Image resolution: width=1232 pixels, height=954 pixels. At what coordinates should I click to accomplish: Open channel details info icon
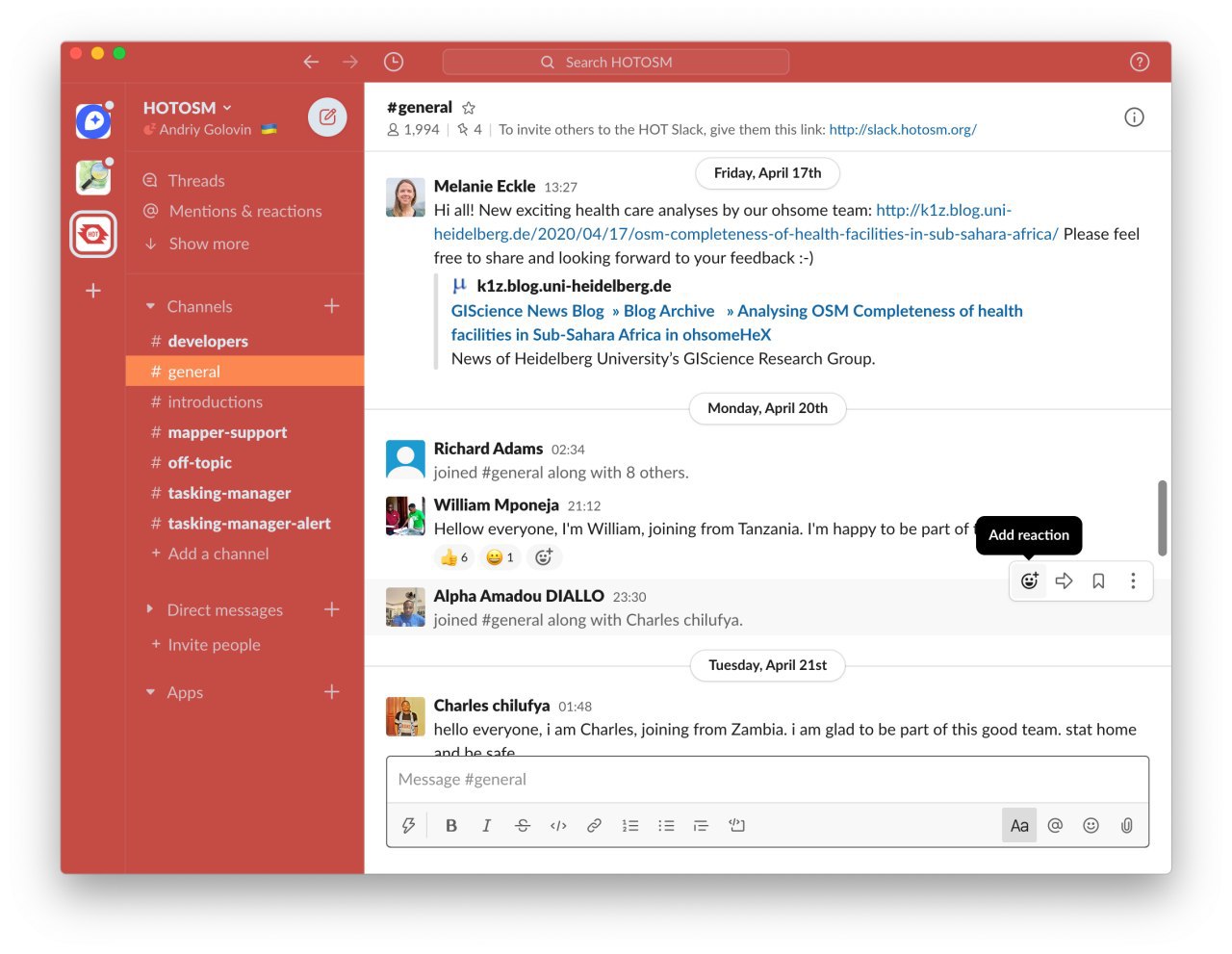tap(1135, 117)
